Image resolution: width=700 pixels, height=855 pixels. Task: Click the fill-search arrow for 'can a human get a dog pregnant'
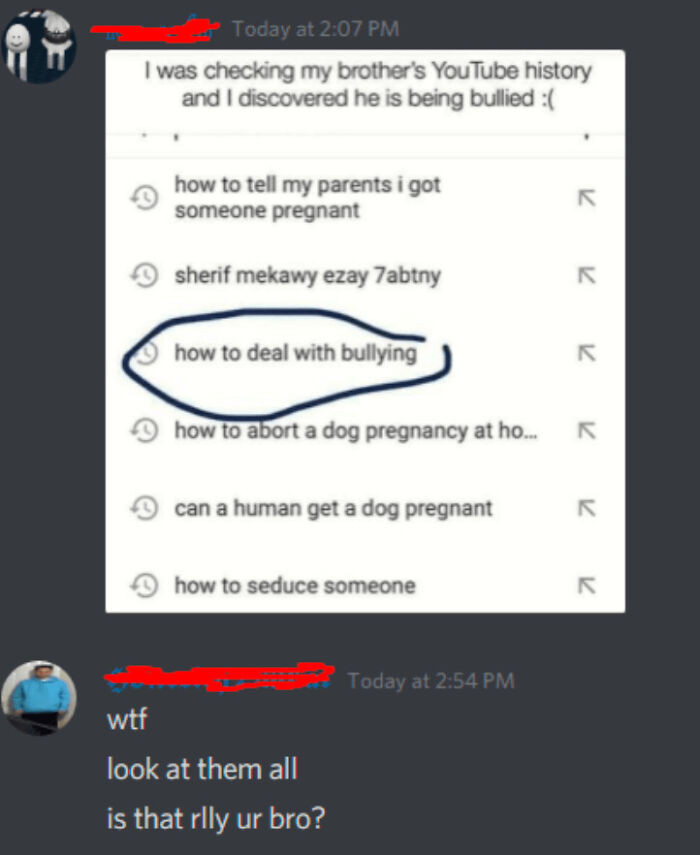point(587,508)
